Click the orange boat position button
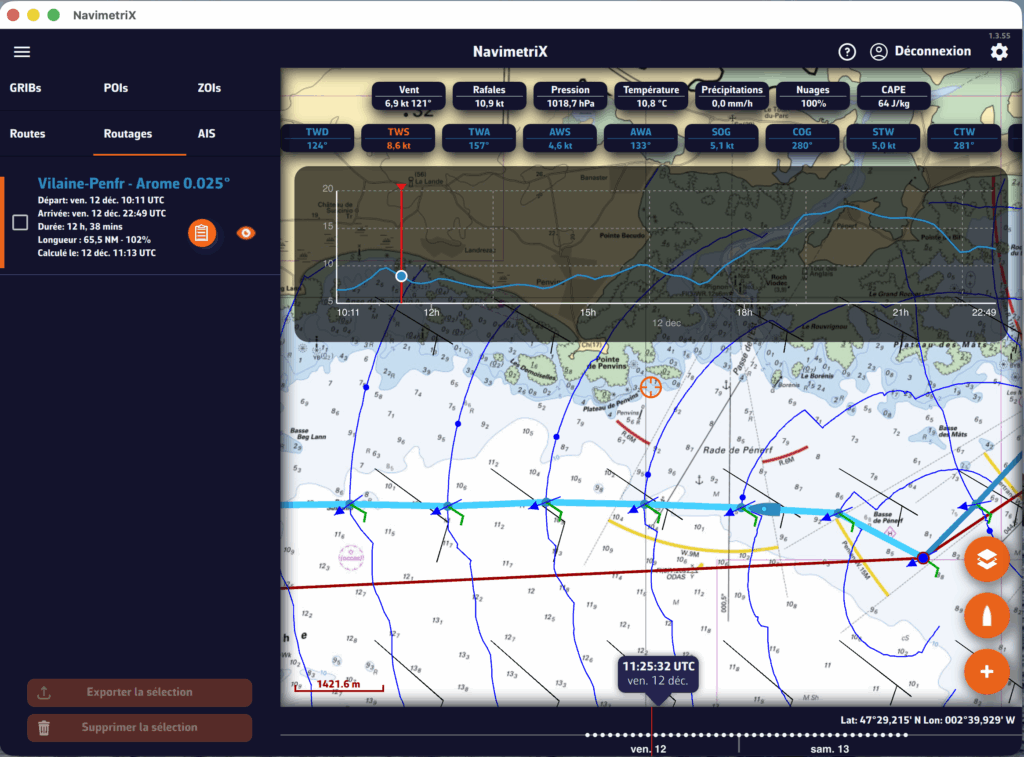The width and height of the screenshot is (1024, 757). click(986, 617)
